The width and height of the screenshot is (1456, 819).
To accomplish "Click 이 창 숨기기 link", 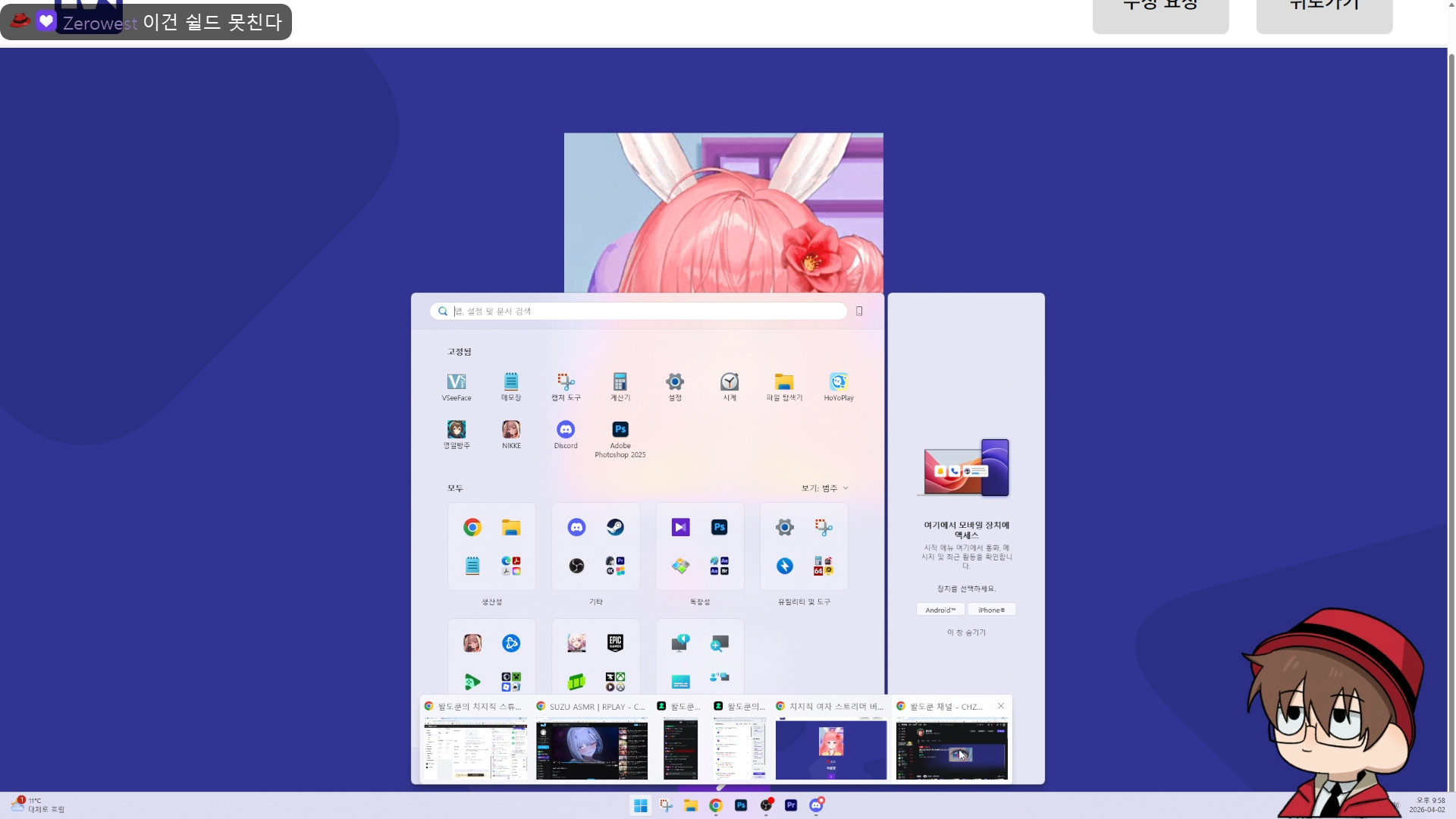I will pos(966,632).
